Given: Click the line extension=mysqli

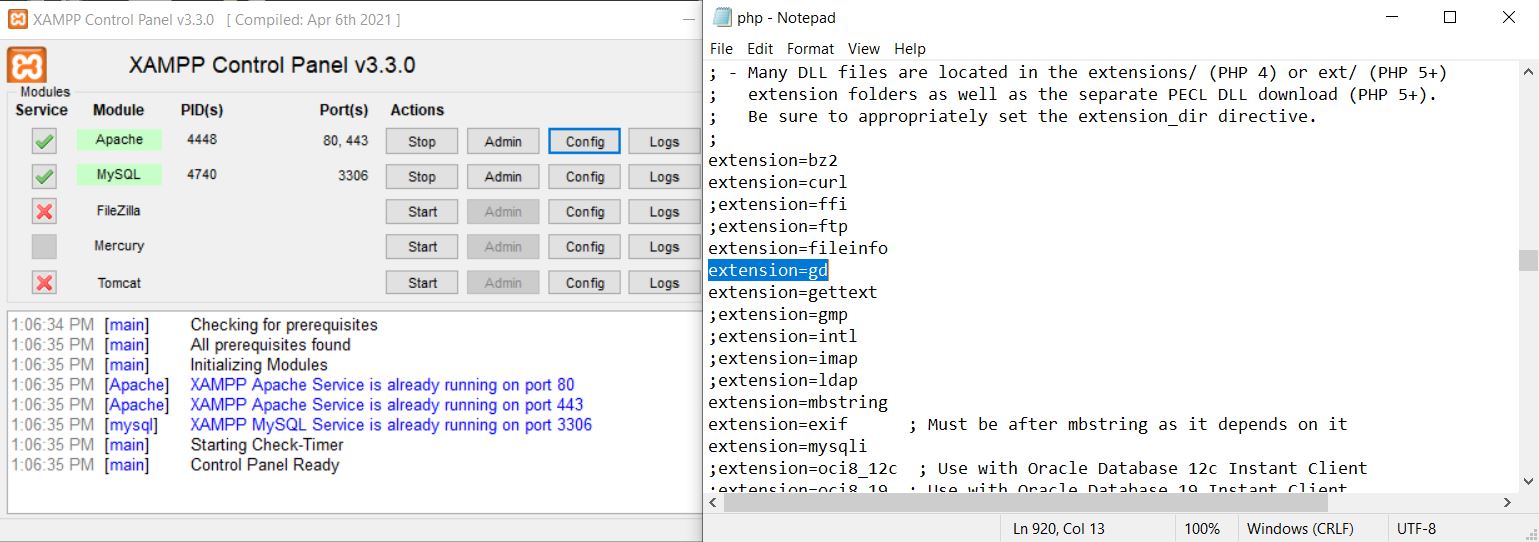Looking at the screenshot, I should point(788,446).
